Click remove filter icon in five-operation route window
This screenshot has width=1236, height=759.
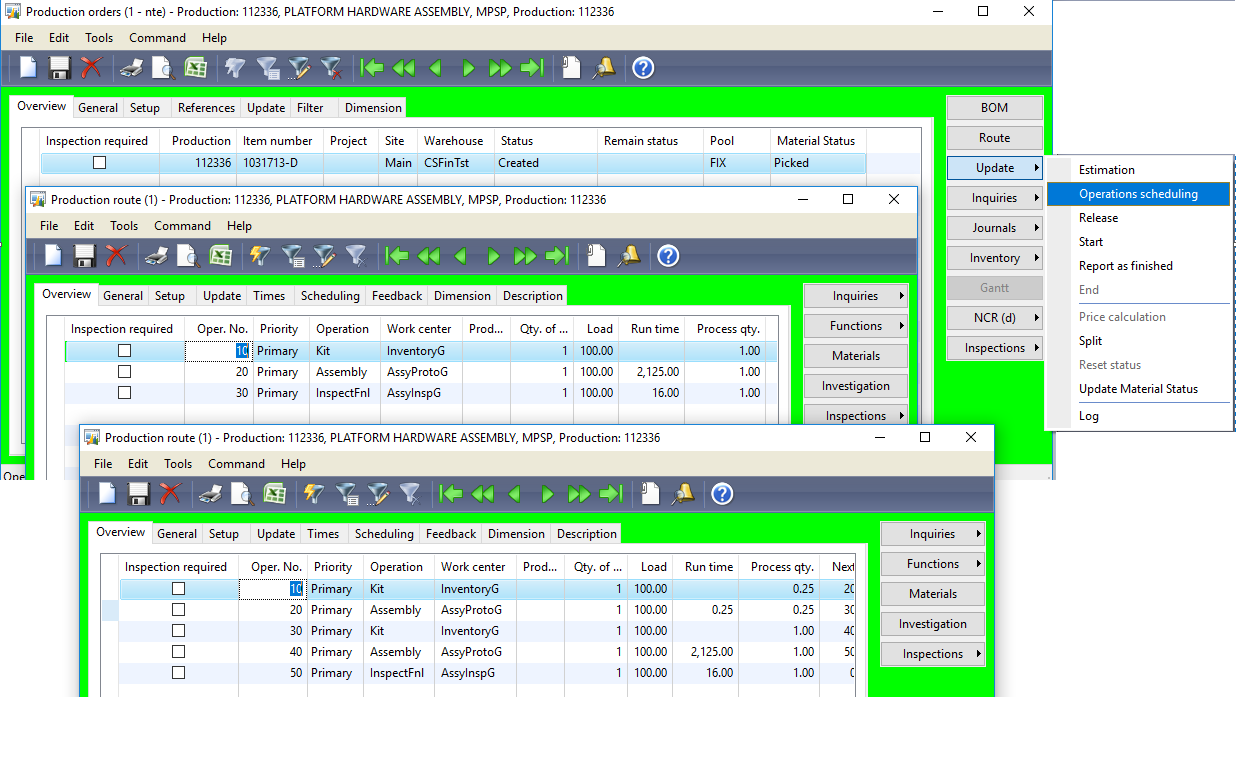pos(411,494)
